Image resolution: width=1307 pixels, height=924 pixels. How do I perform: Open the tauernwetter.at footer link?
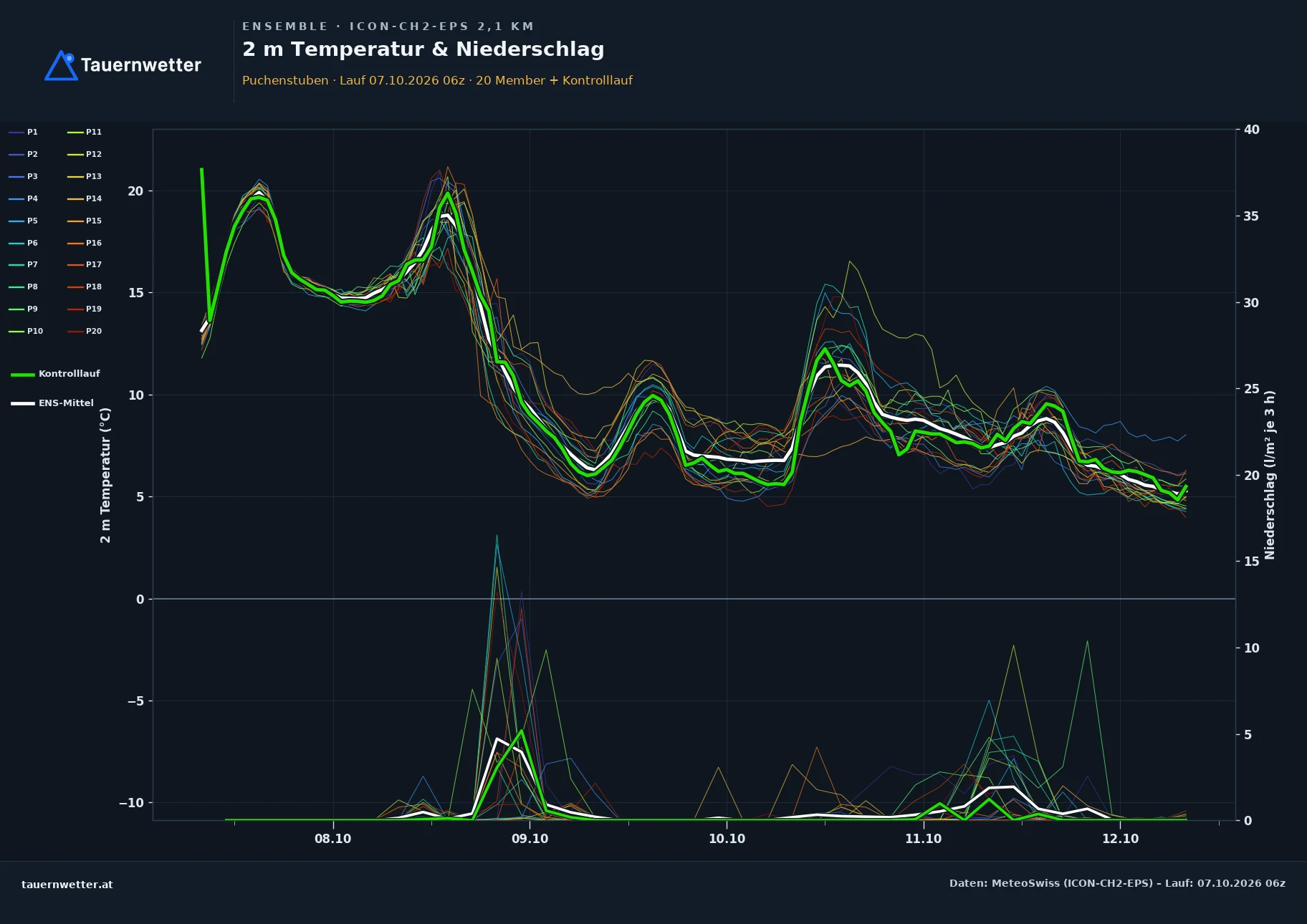pos(67,885)
